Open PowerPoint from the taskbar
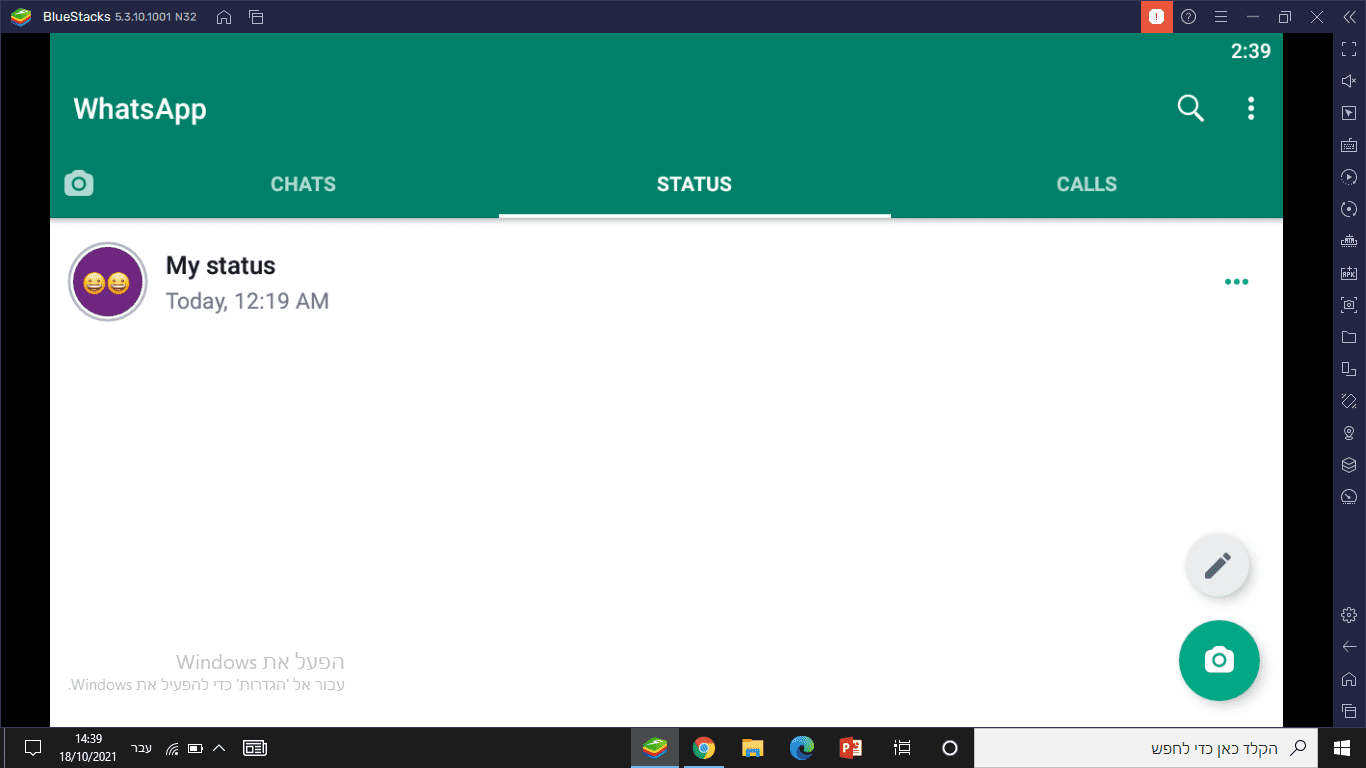This screenshot has width=1366, height=768. click(851, 748)
